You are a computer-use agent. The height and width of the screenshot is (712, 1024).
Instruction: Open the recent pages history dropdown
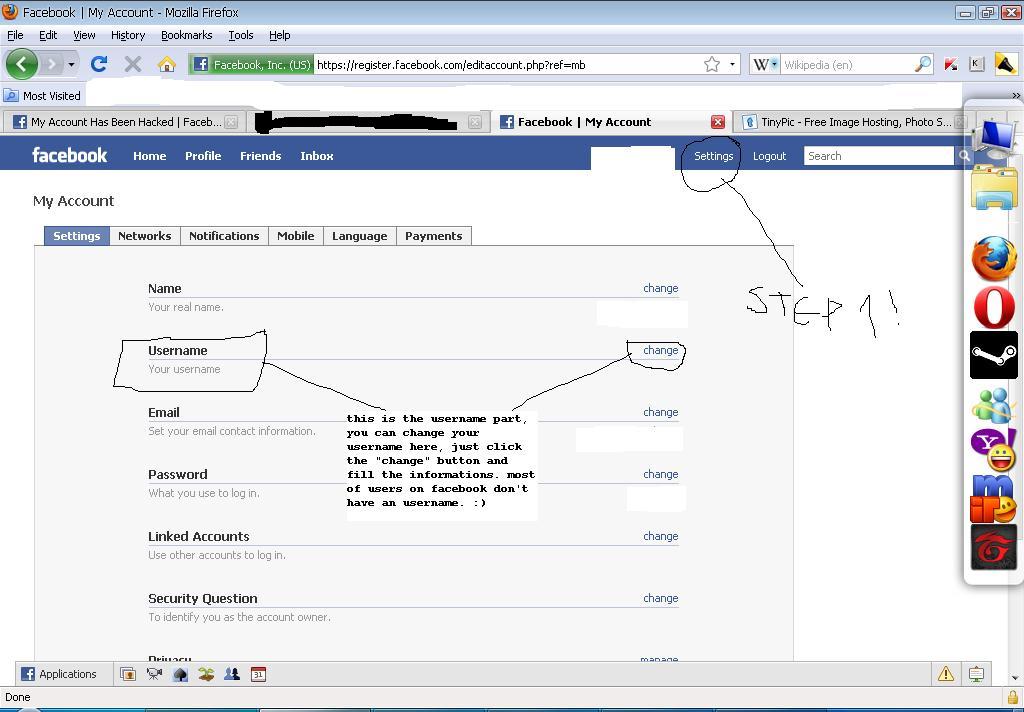coord(71,64)
